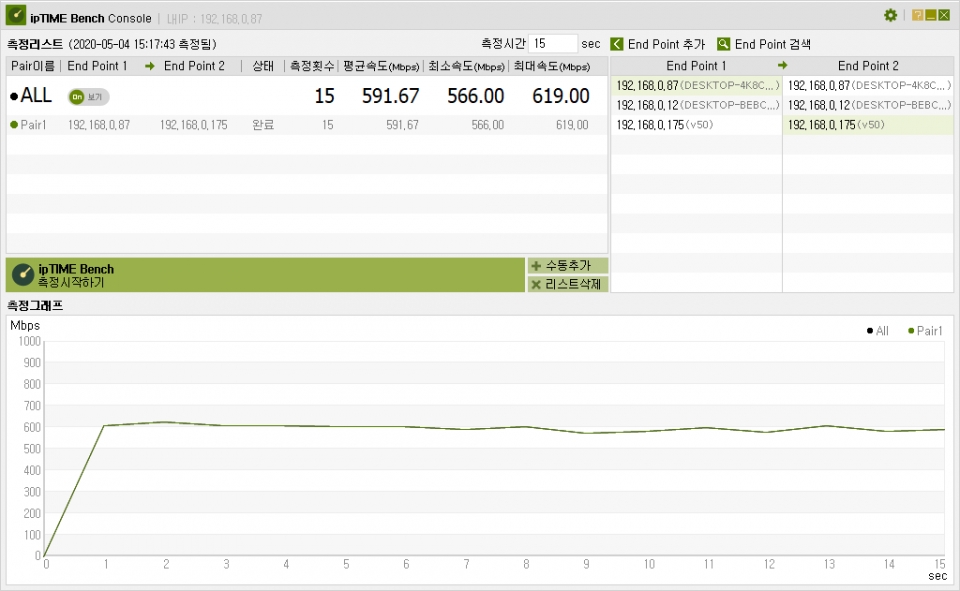Select the magnifier icon for End Point 검색
Screen dimensions: 960x591
point(723,44)
